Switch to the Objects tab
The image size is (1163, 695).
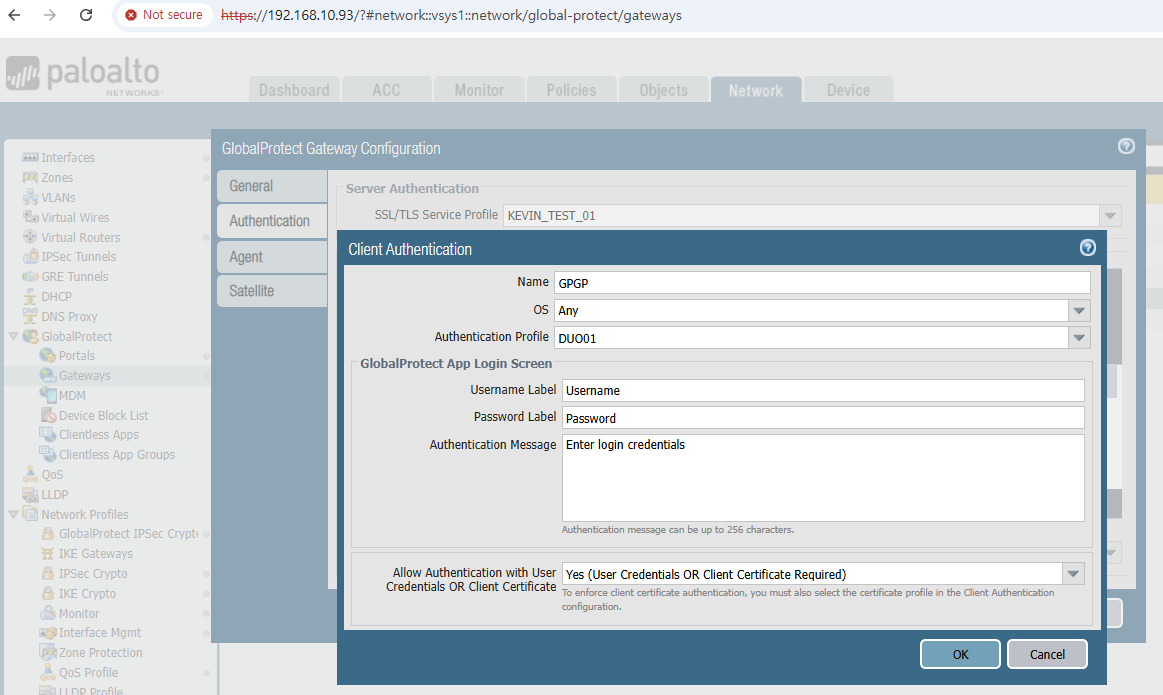(663, 90)
